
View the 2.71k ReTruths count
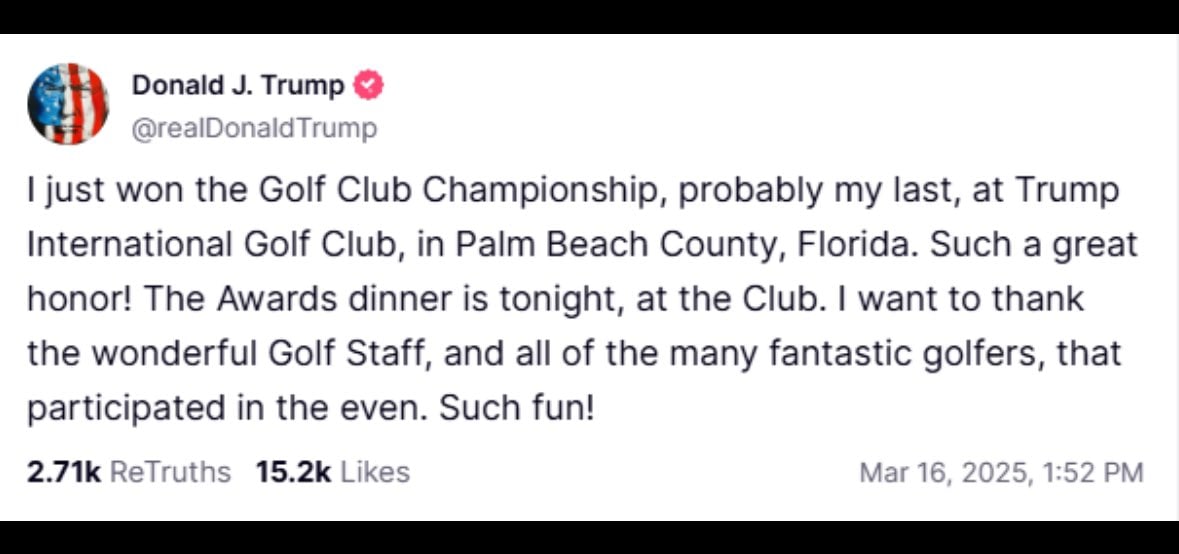pyautogui.click(x=129, y=472)
